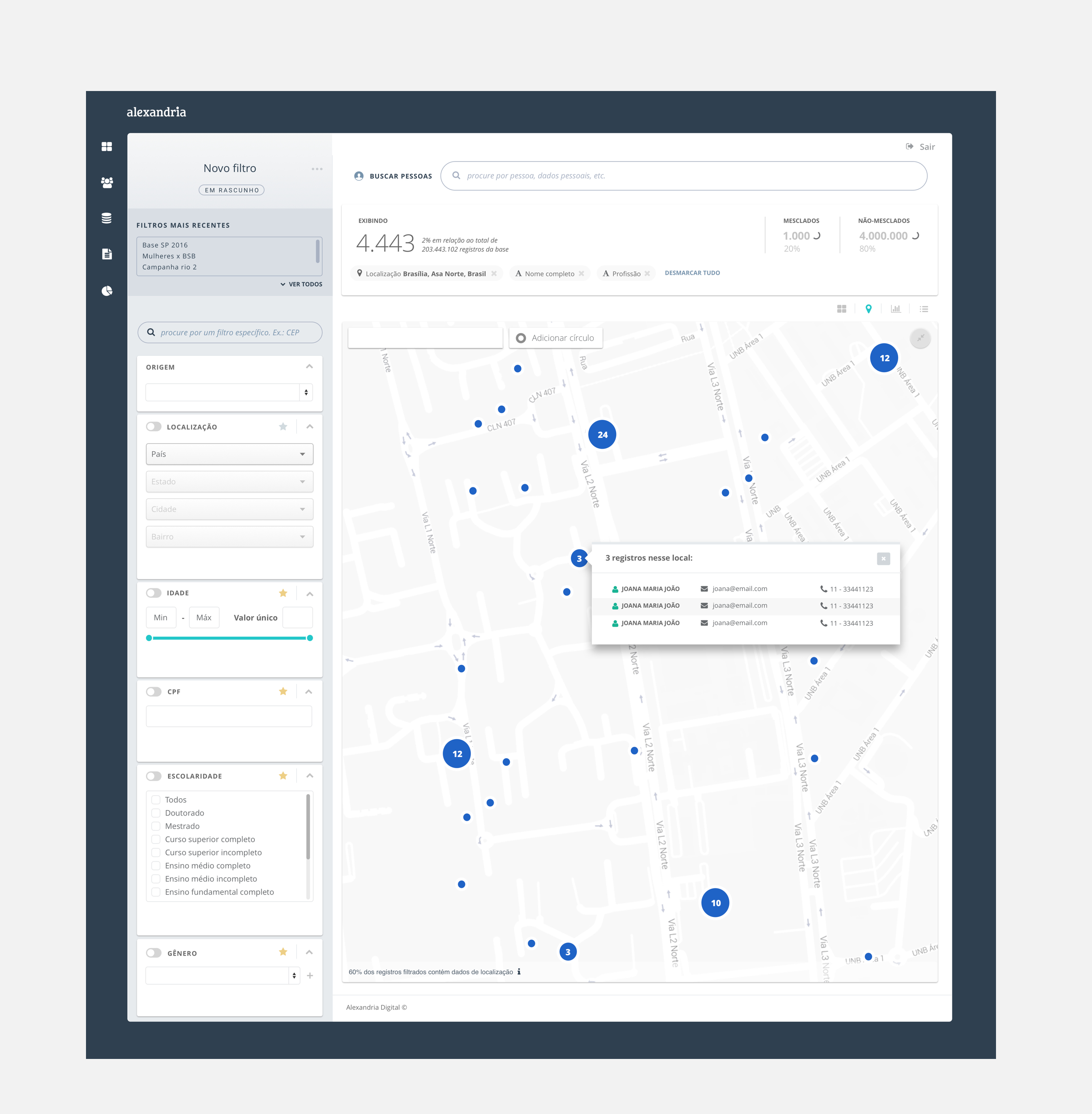Enable the Localização filter toggle
The height and width of the screenshot is (1114, 1092).
[154, 427]
